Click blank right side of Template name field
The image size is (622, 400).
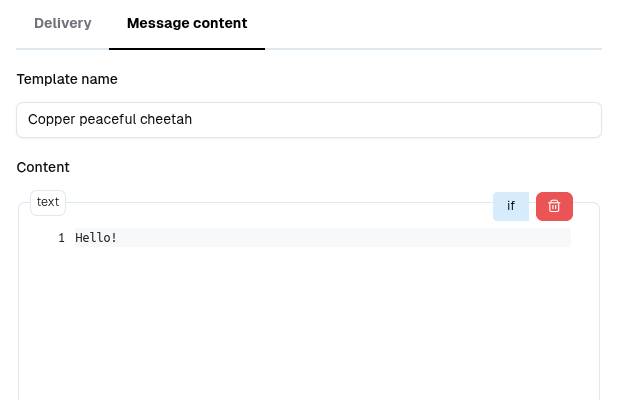click(x=450, y=120)
